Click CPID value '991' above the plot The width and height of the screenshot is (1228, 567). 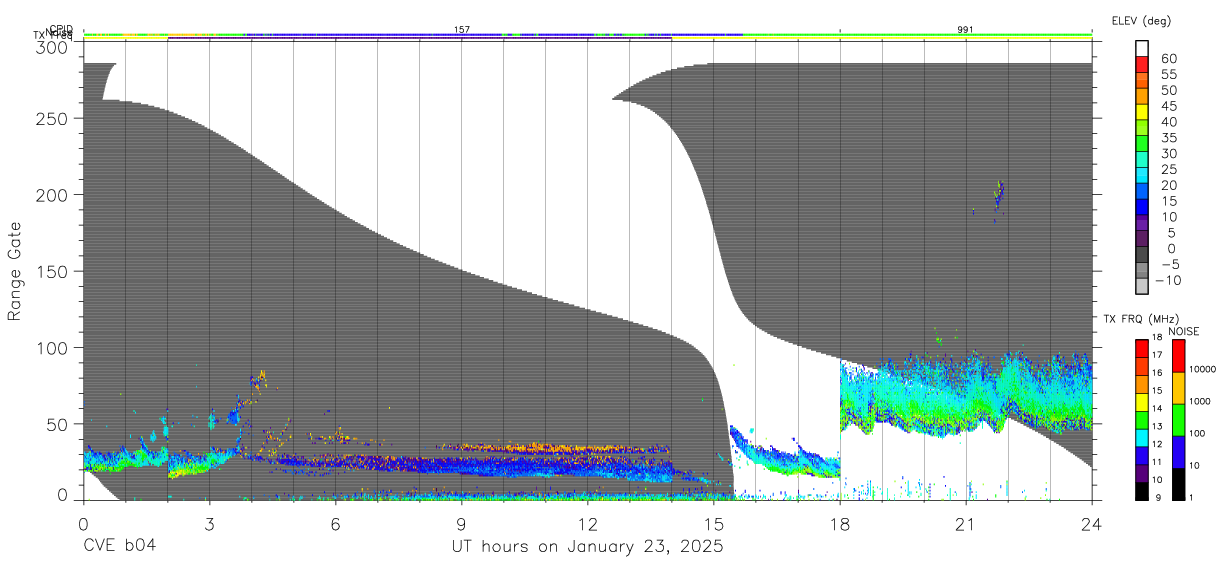pos(965,30)
